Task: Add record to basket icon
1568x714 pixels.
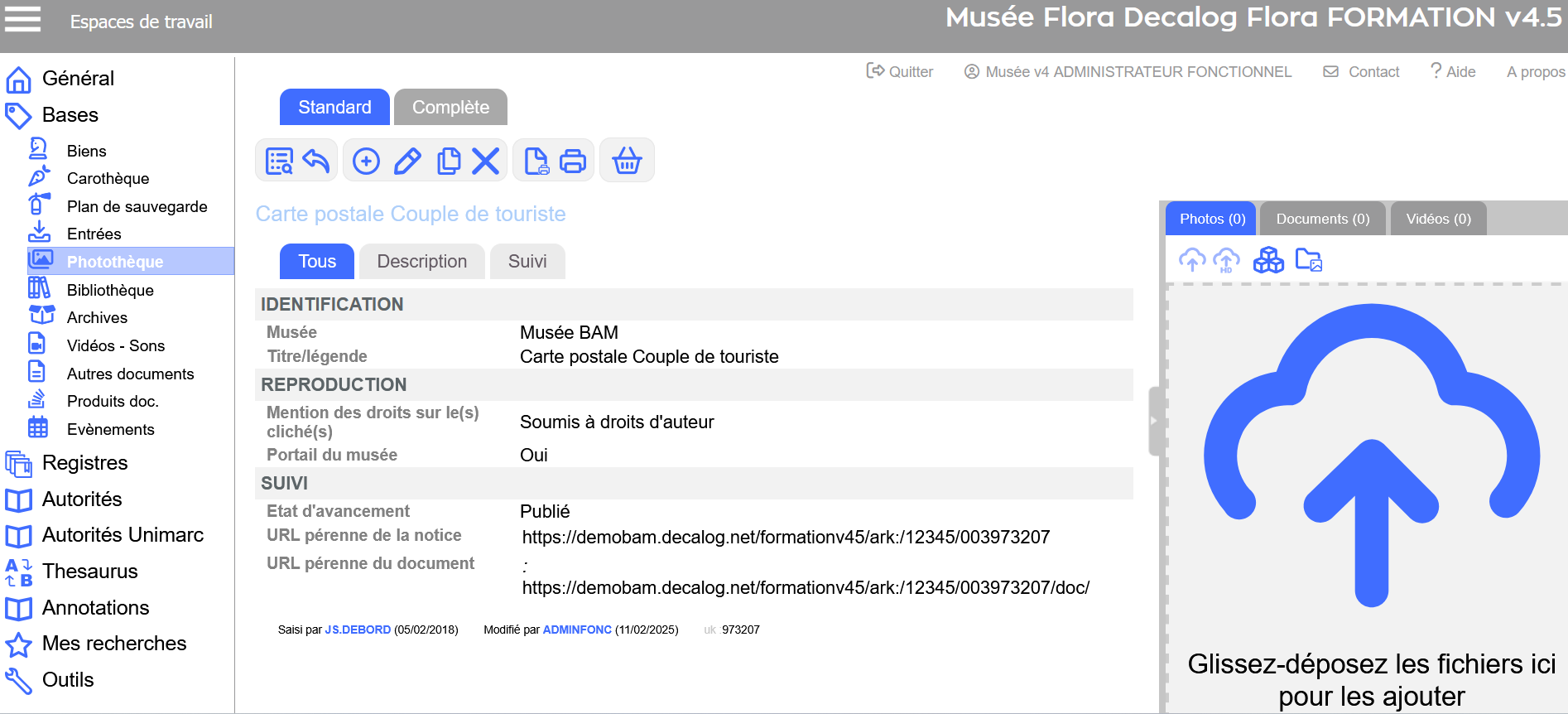Action: pyautogui.click(x=627, y=161)
